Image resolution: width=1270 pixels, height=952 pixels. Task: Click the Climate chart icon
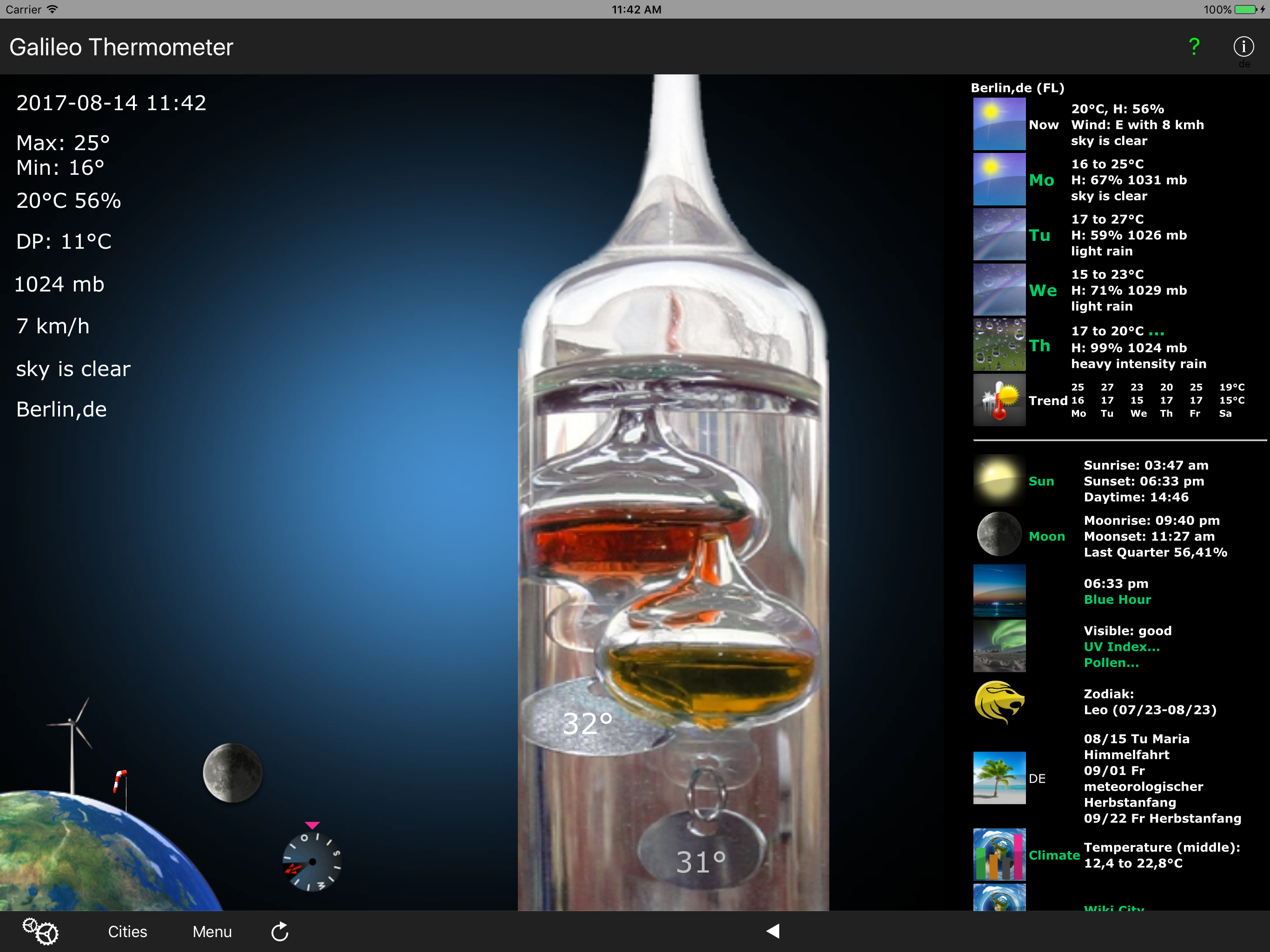(x=999, y=854)
